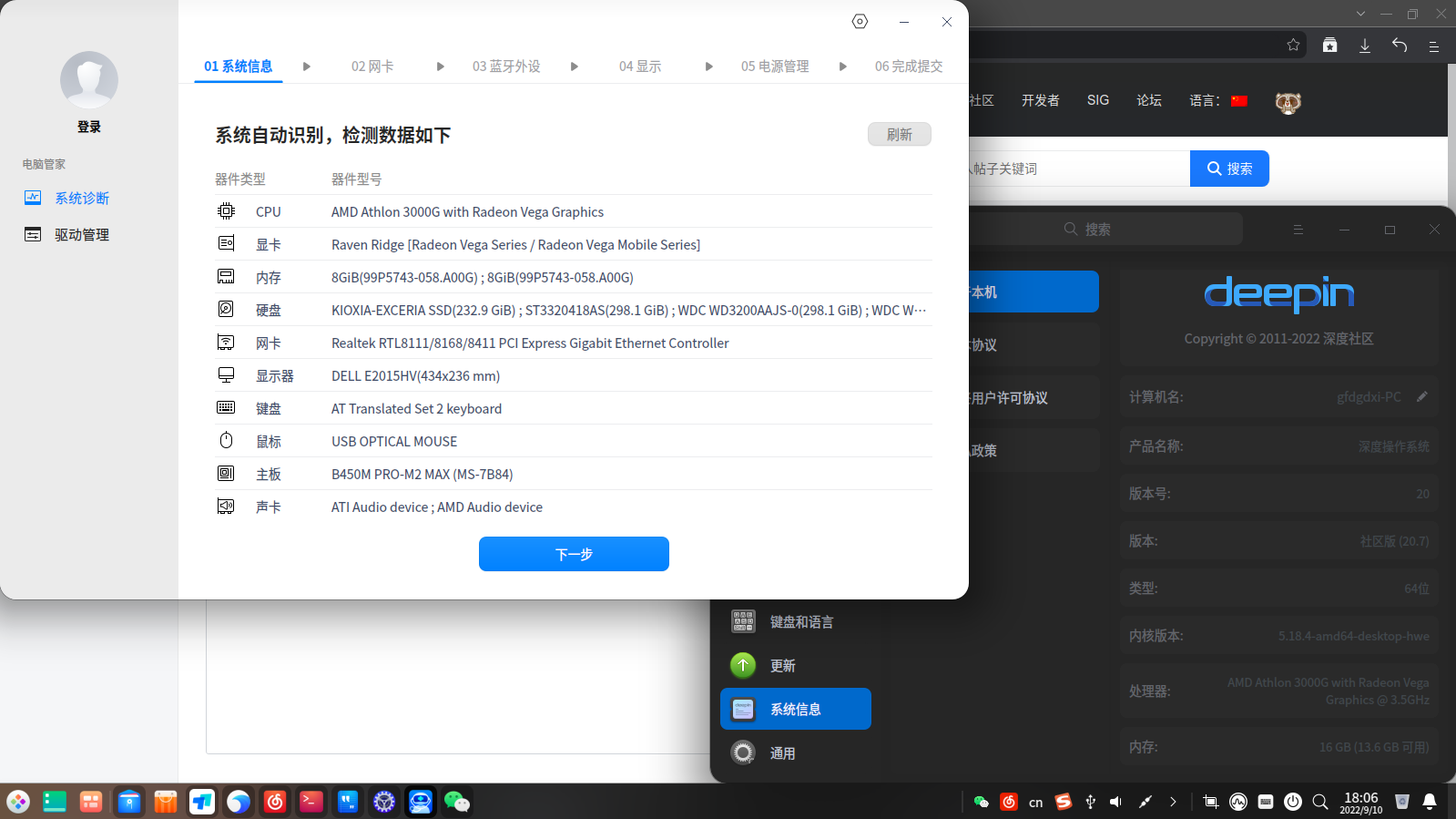Open WeChat in the dock

[x=457, y=802]
